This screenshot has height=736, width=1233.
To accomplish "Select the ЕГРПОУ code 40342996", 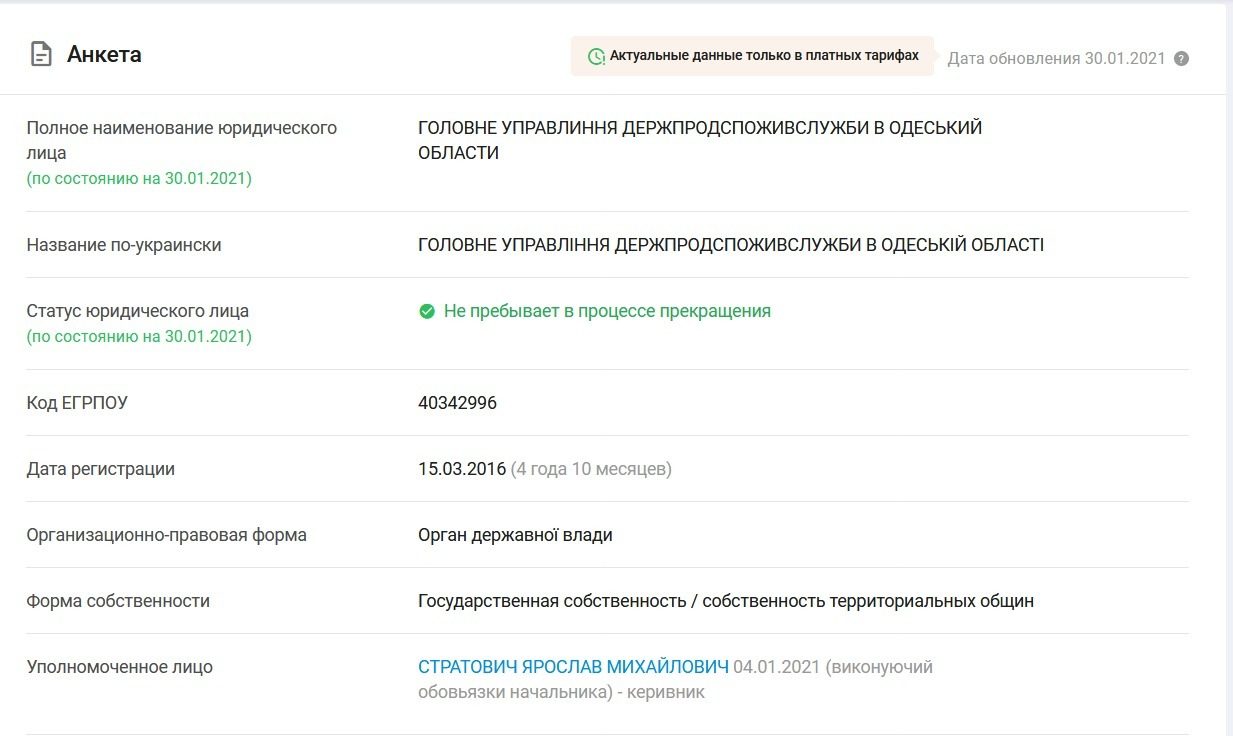I will [457, 403].
